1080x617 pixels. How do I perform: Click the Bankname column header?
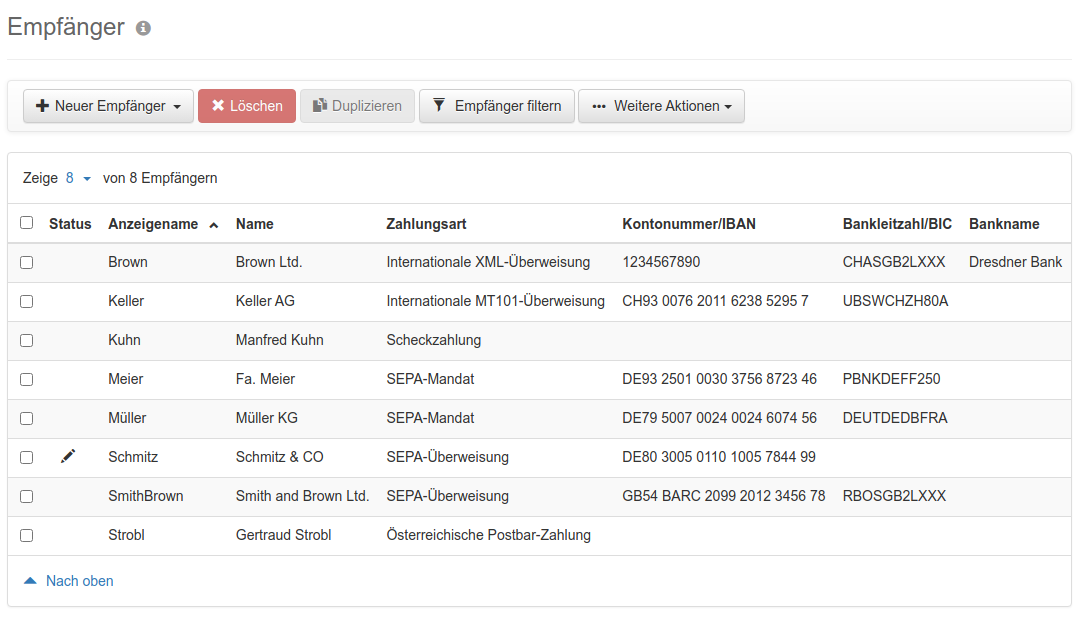[x=1004, y=224]
